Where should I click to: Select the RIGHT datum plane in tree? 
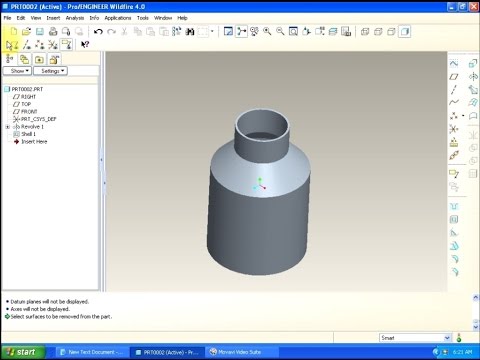28,97
